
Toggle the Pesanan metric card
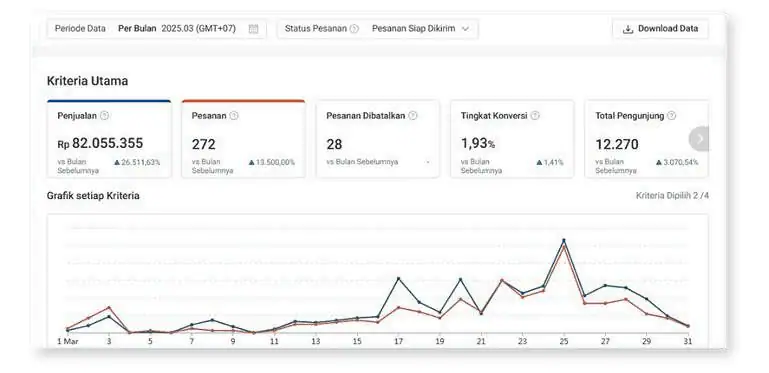point(243,139)
